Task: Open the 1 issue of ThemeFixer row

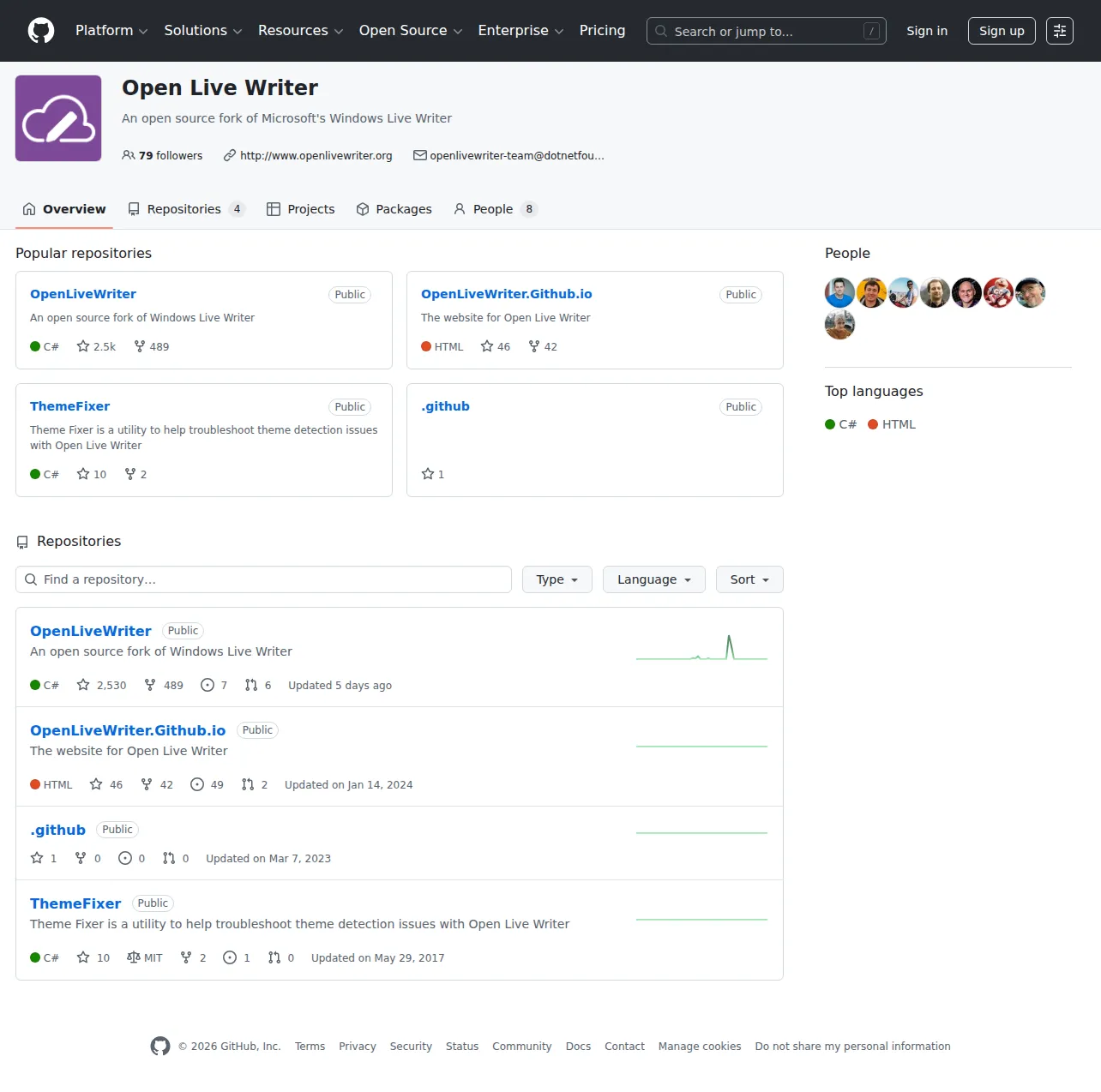Action: pos(237,957)
